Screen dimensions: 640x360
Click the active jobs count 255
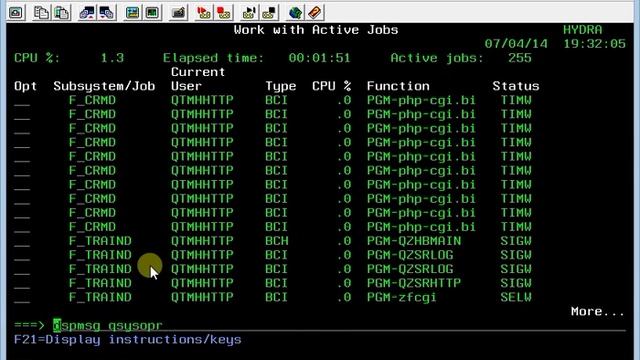(x=520, y=58)
